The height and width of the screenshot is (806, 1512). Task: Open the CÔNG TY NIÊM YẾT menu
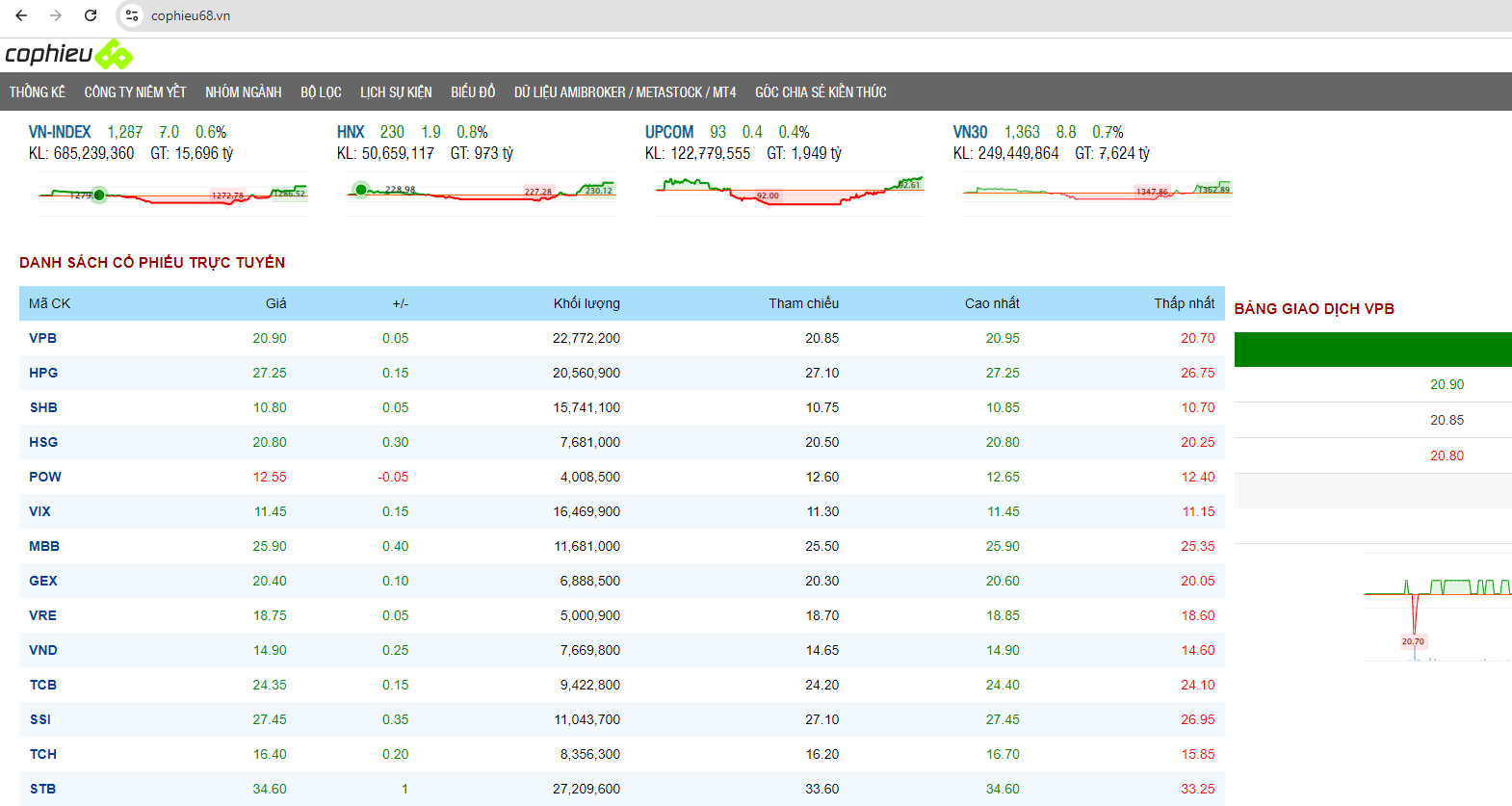135,92
